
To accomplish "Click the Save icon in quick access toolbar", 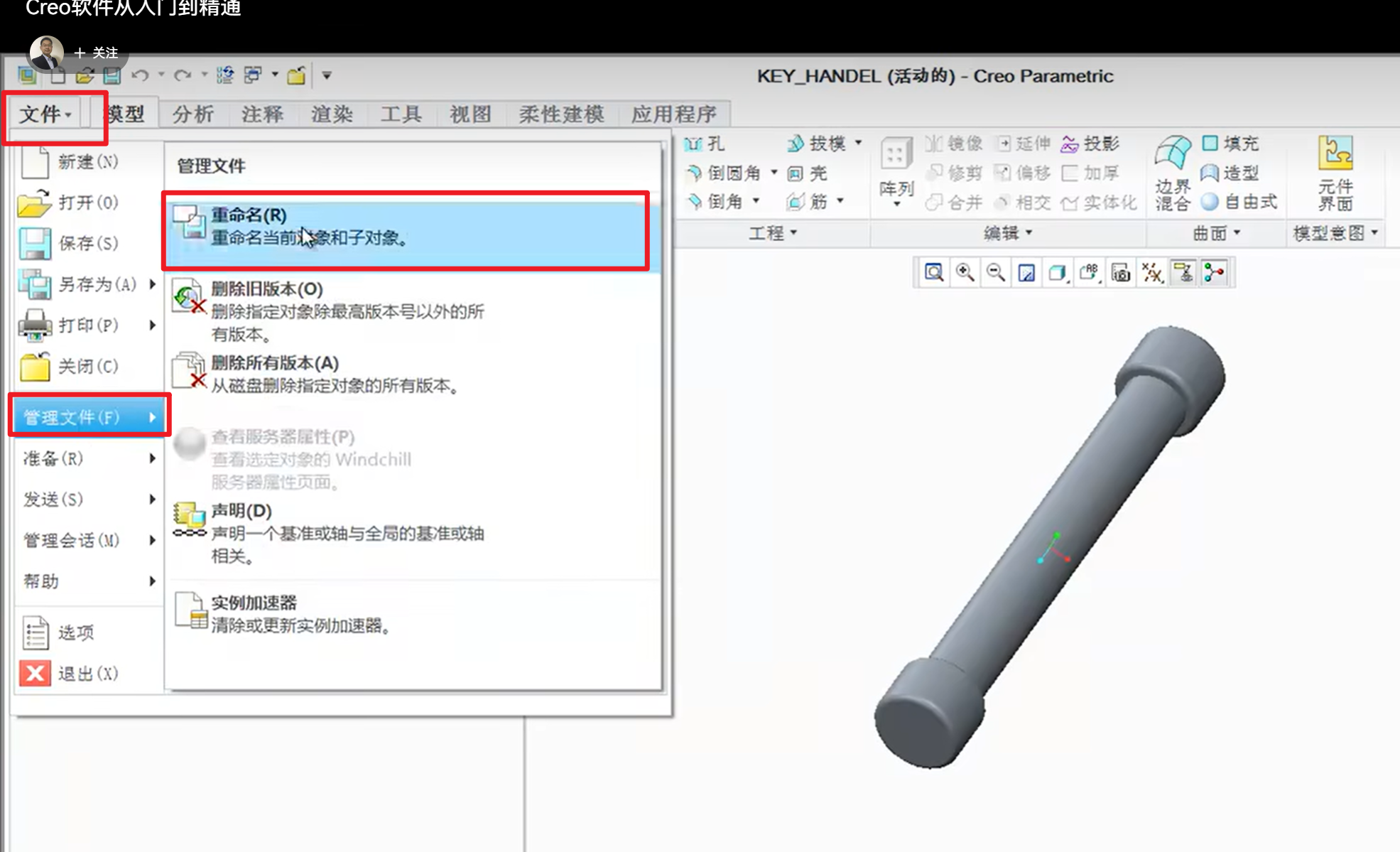I will (x=112, y=75).
